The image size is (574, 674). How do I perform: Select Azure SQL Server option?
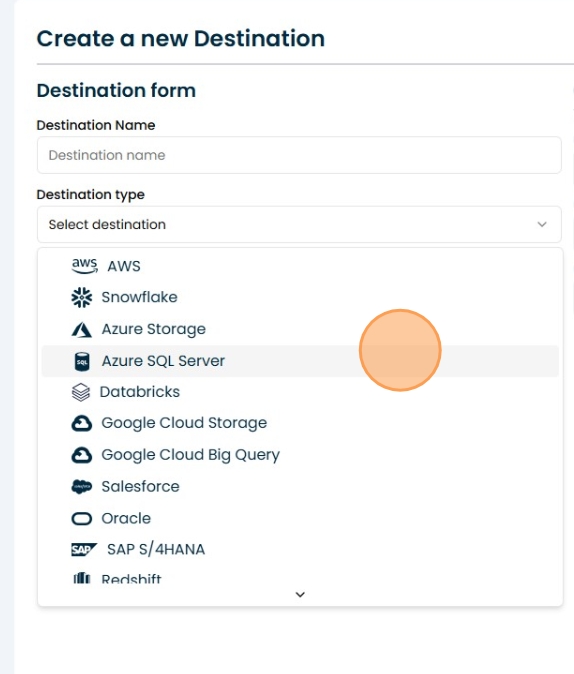pyautogui.click(x=300, y=361)
